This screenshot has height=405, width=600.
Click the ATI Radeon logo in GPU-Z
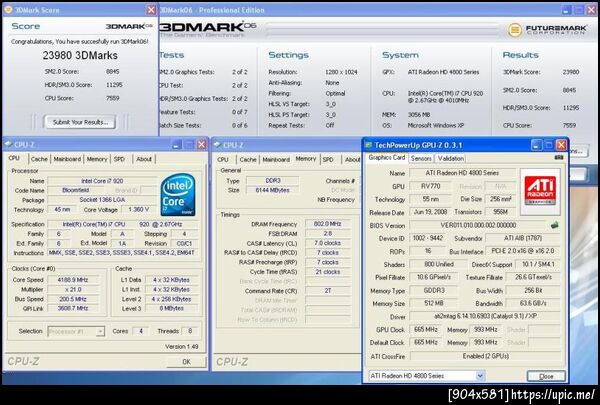540,191
